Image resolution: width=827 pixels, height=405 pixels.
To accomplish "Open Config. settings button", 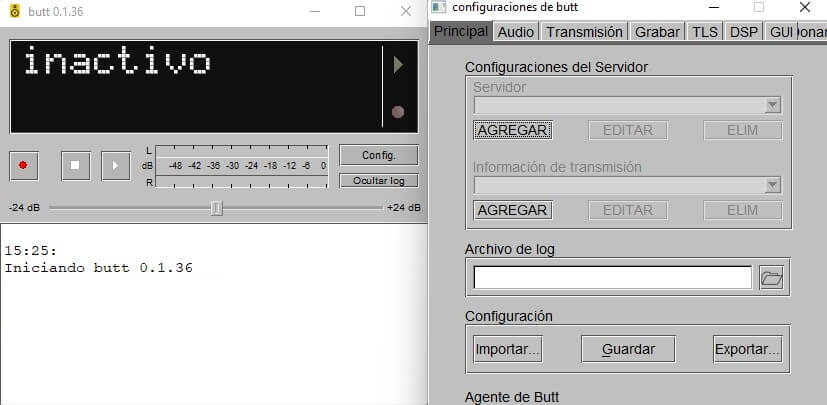I will 379,155.
